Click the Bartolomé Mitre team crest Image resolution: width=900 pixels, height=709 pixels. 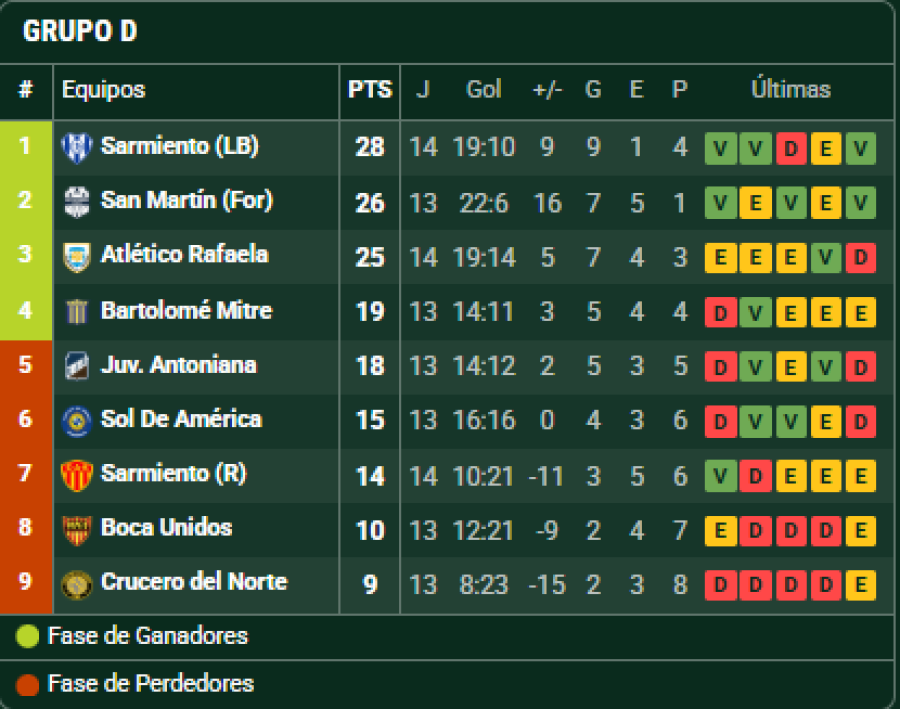coord(76,311)
